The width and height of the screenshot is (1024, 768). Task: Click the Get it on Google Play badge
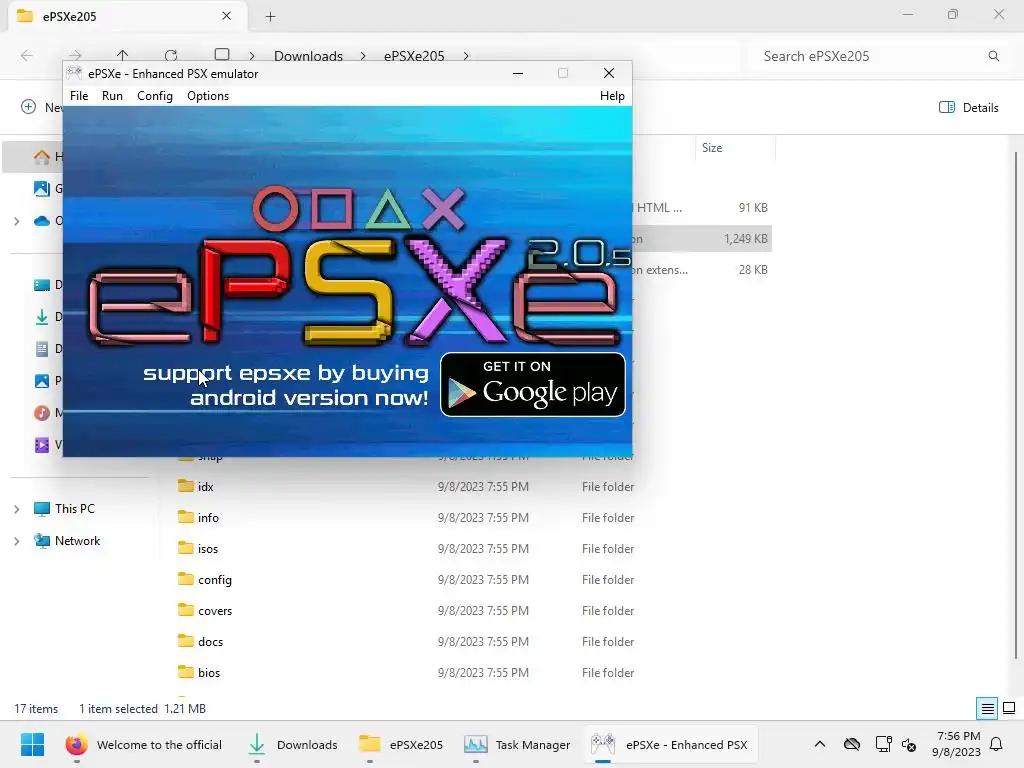click(533, 385)
